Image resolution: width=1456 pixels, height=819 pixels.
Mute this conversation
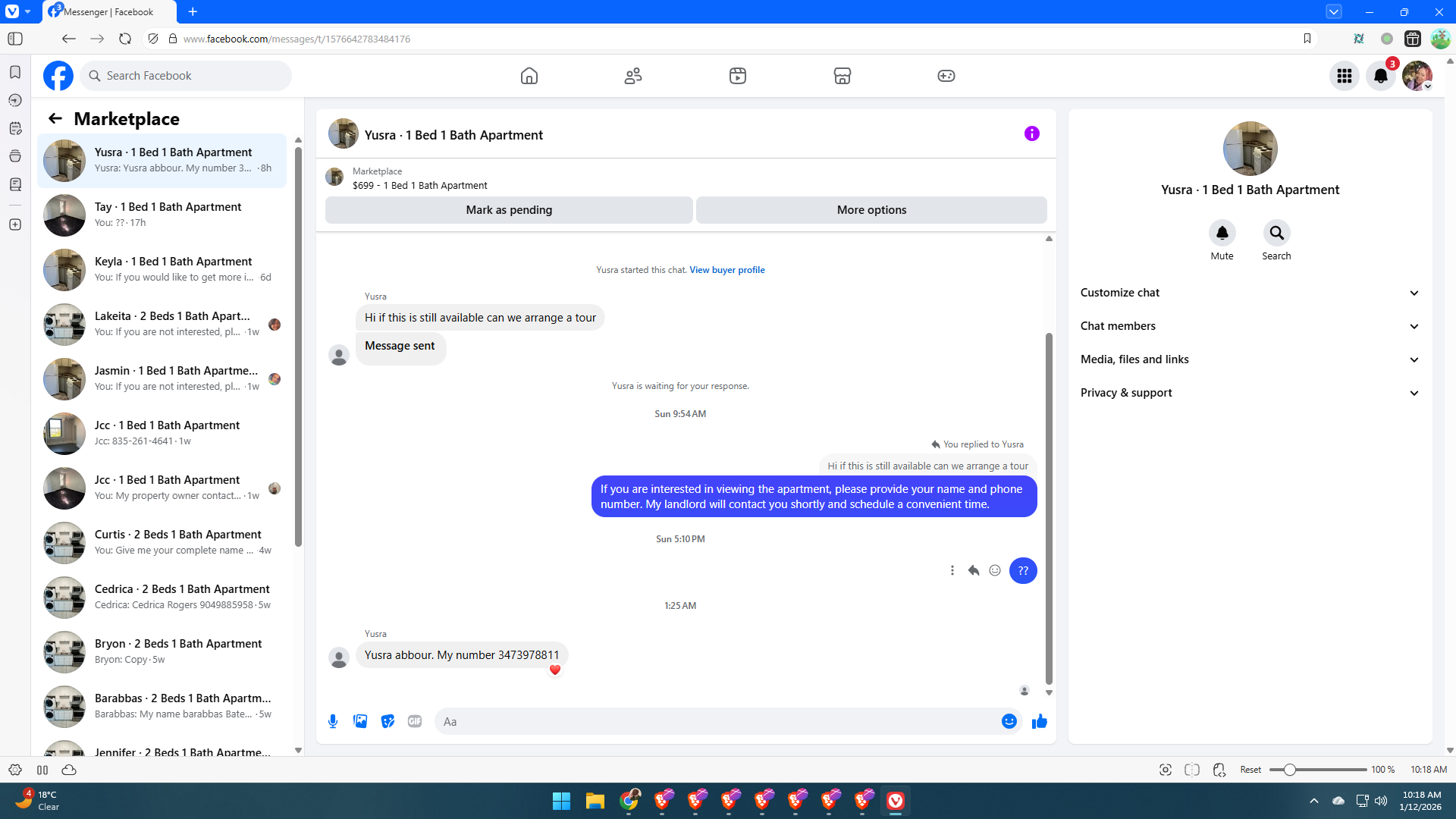tap(1222, 234)
